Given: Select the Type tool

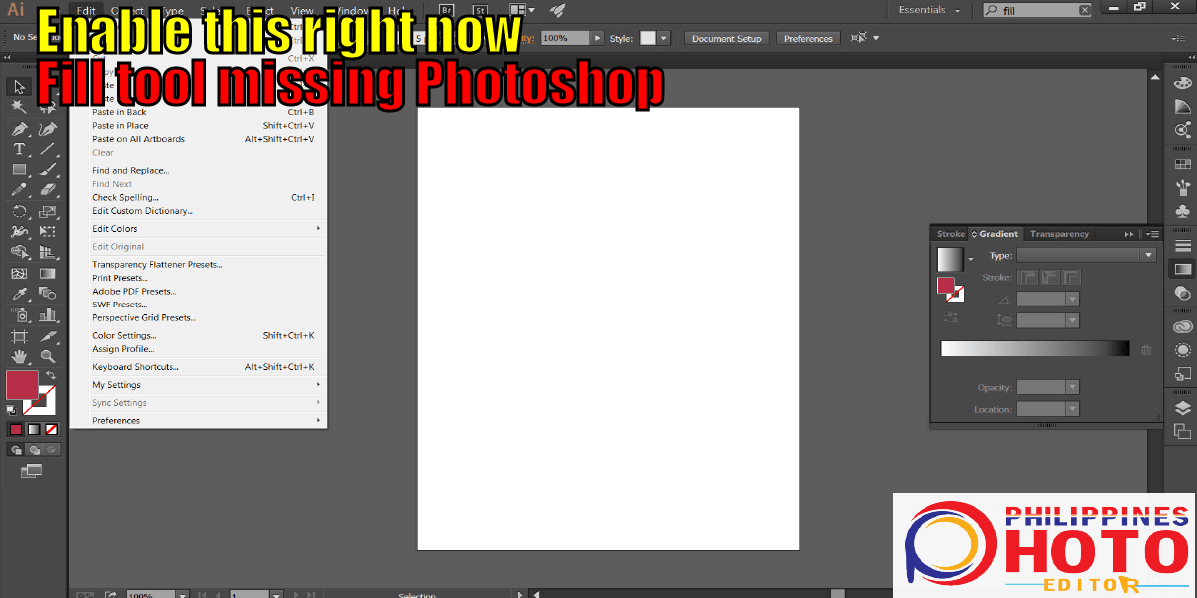Looking at the screenshot, I should (20, 149).
